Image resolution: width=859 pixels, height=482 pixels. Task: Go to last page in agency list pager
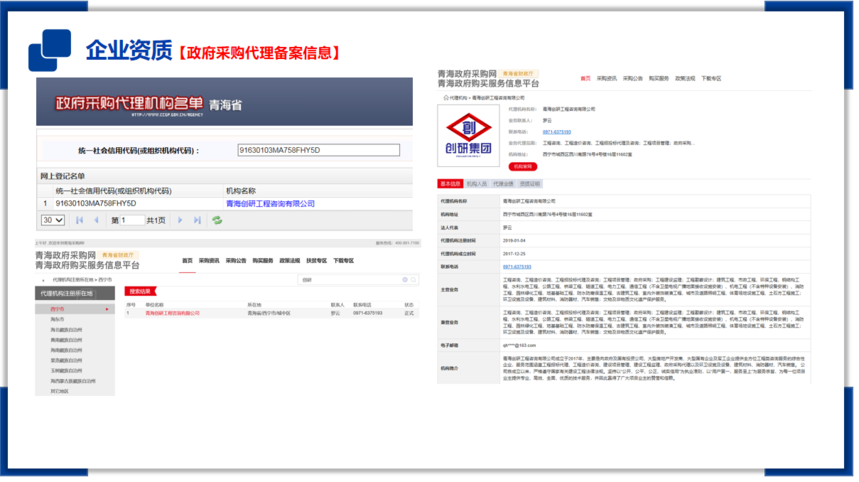click(x=197, y=220)
